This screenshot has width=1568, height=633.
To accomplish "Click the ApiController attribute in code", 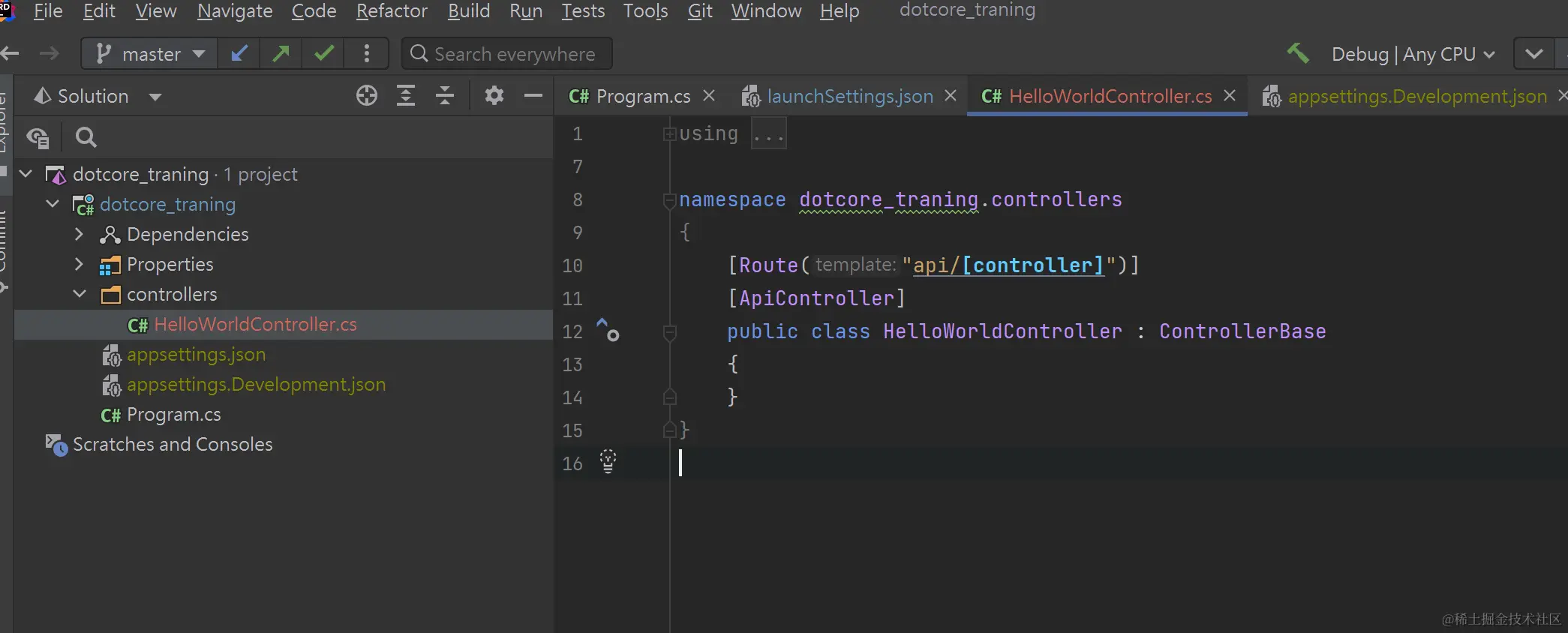I will [x=817, y=298].
